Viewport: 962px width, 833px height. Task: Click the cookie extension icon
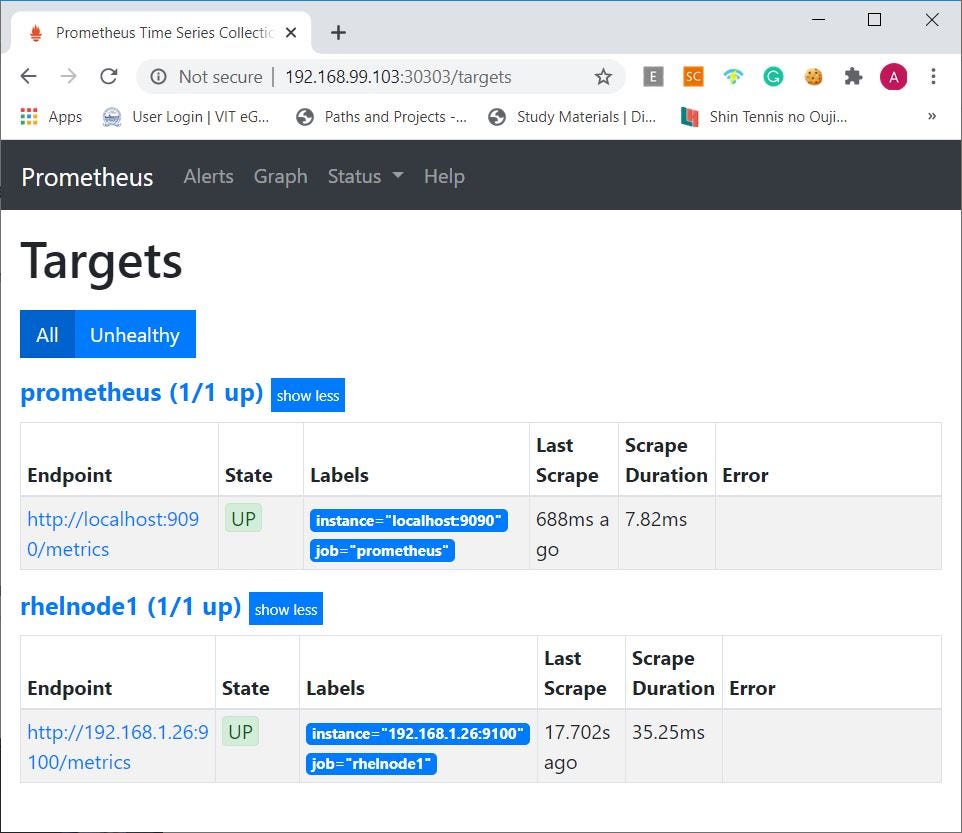814,77
